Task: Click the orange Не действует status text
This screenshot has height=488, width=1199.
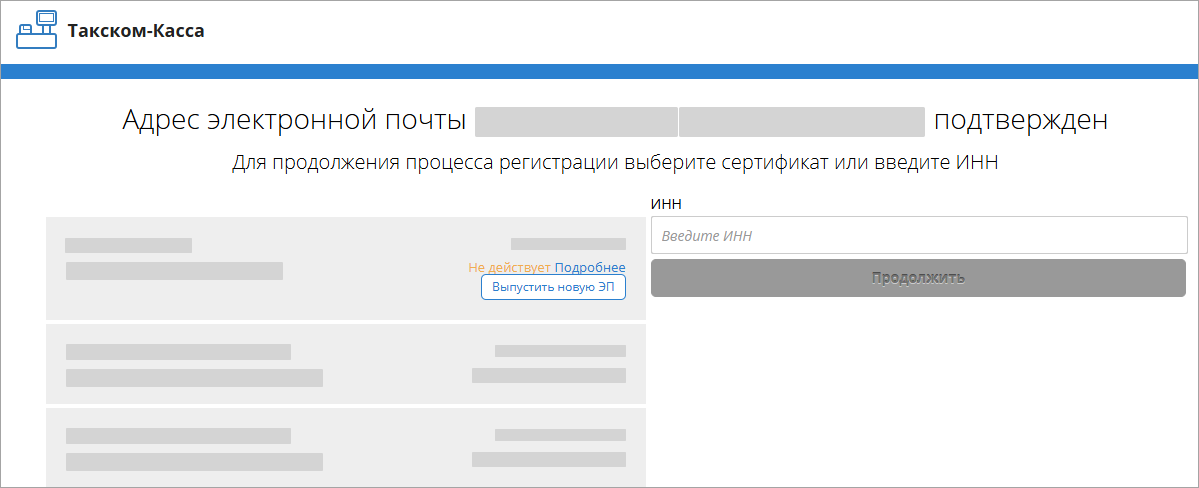Action: tap(510, 267)
